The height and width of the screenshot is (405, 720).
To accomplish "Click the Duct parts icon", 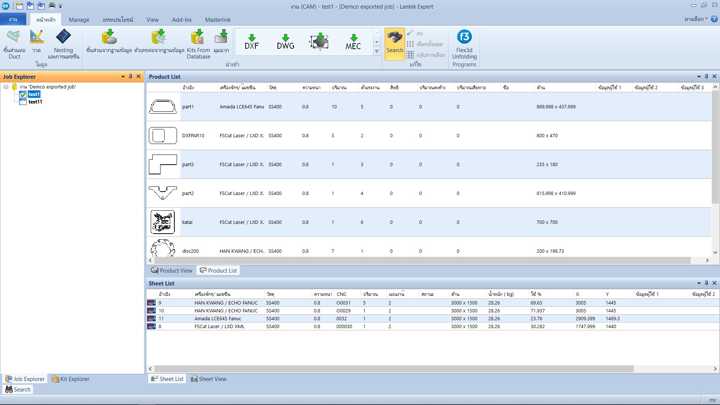I will [14, 43].
